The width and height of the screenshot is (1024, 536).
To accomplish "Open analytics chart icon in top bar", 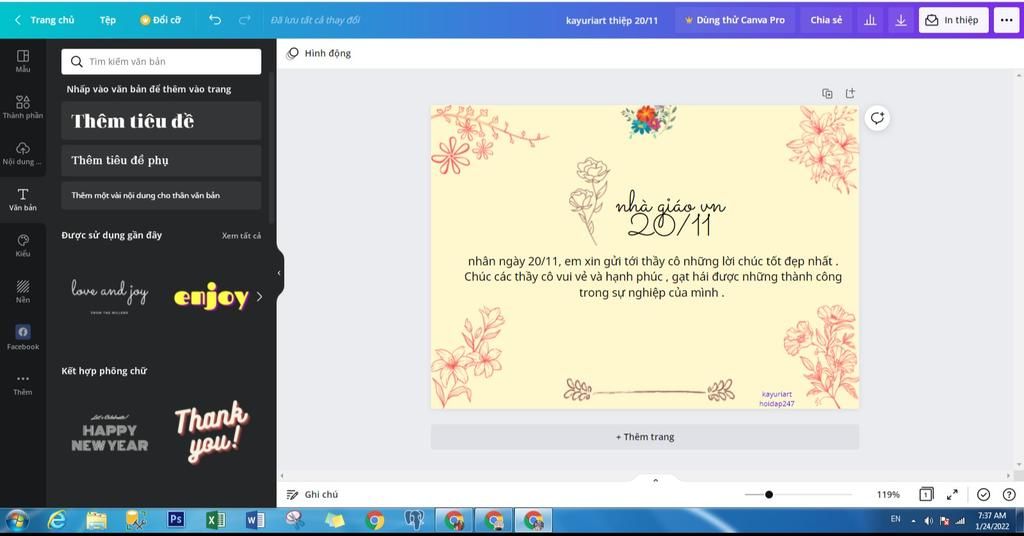I will [x=871, y=20].
